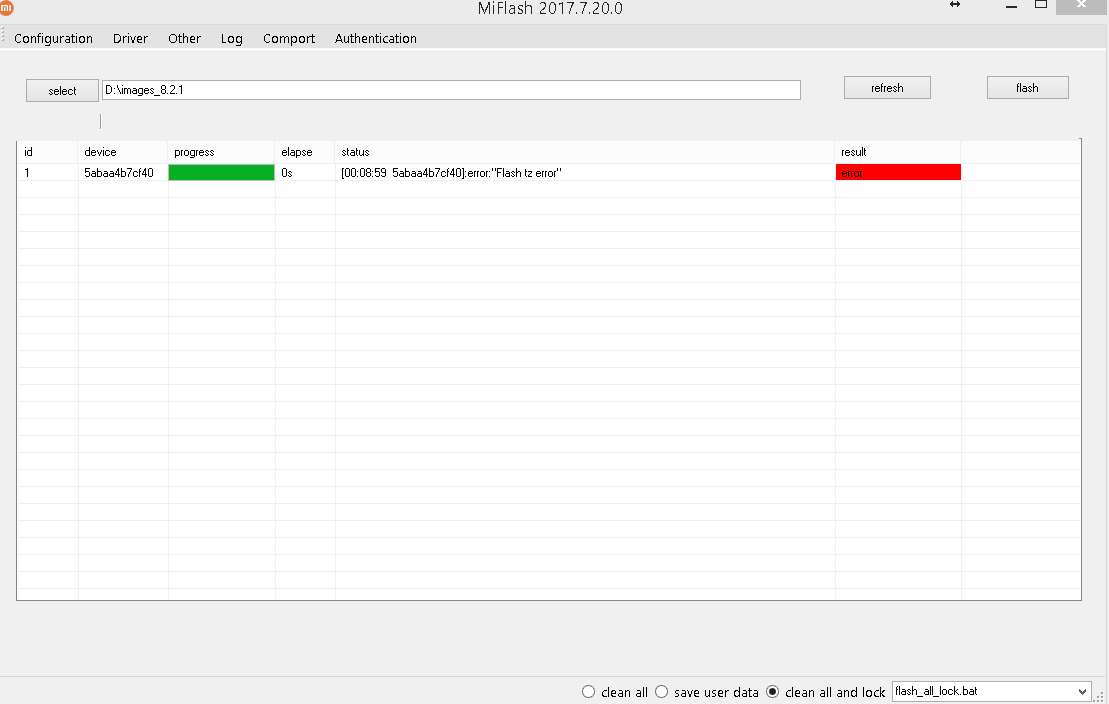This screenshot has height=704, width=1109.
Task: Open the Driver menu
Action: pyautogui.click(x=130, y=38)
